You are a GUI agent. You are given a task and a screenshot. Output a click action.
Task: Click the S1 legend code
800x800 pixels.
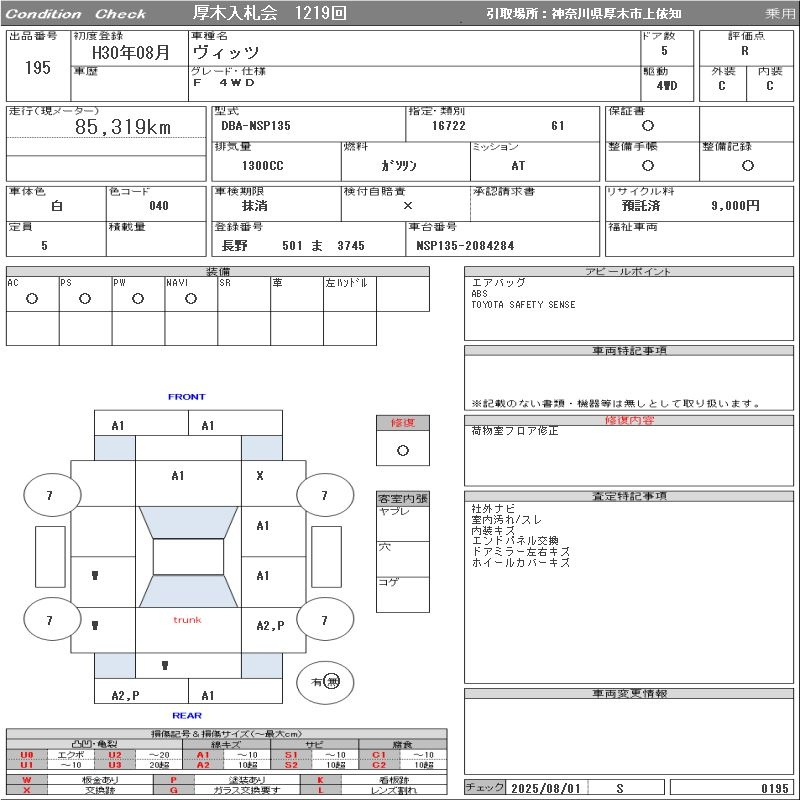[x=291, y=755]
